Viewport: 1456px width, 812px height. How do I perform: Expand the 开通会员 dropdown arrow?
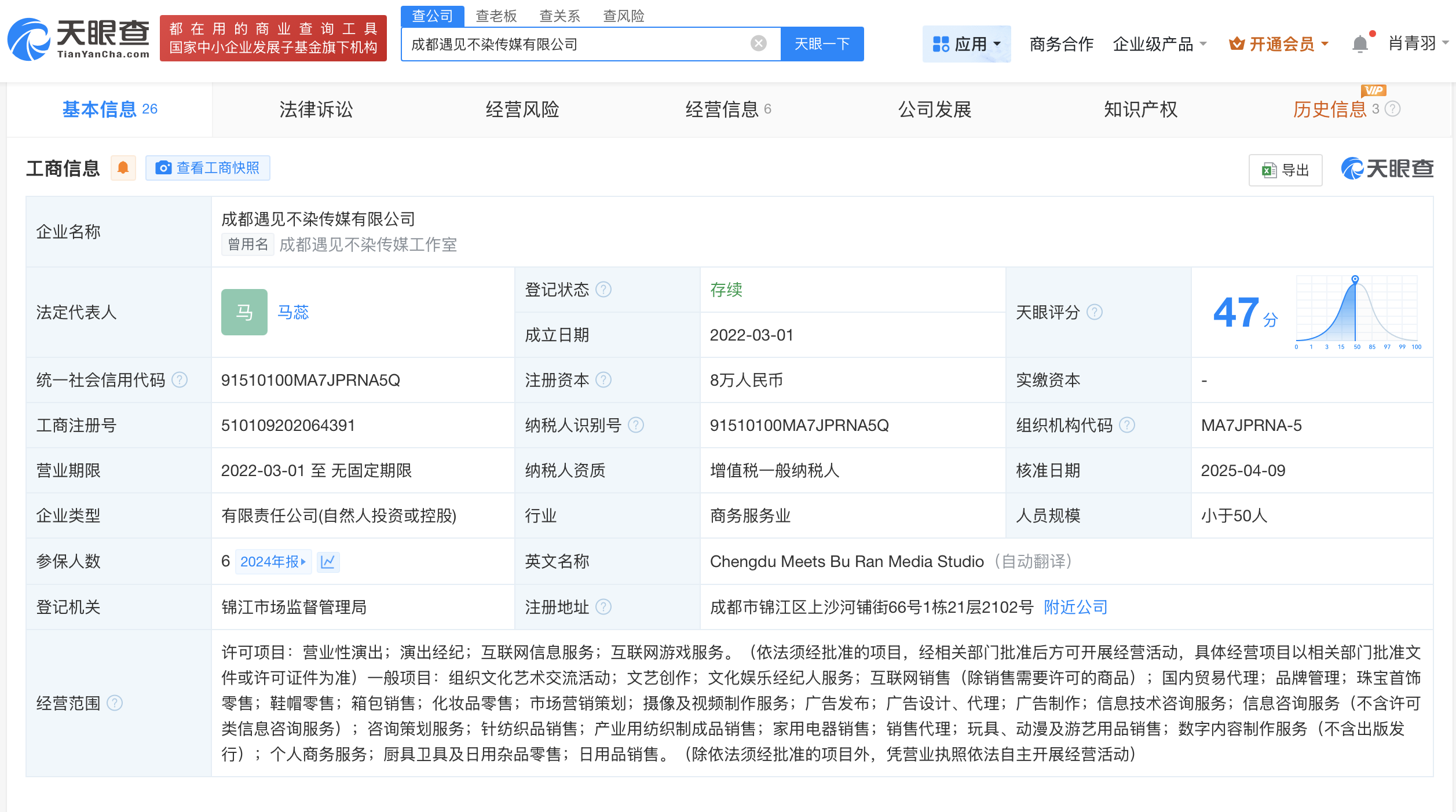coord(1325,44)
